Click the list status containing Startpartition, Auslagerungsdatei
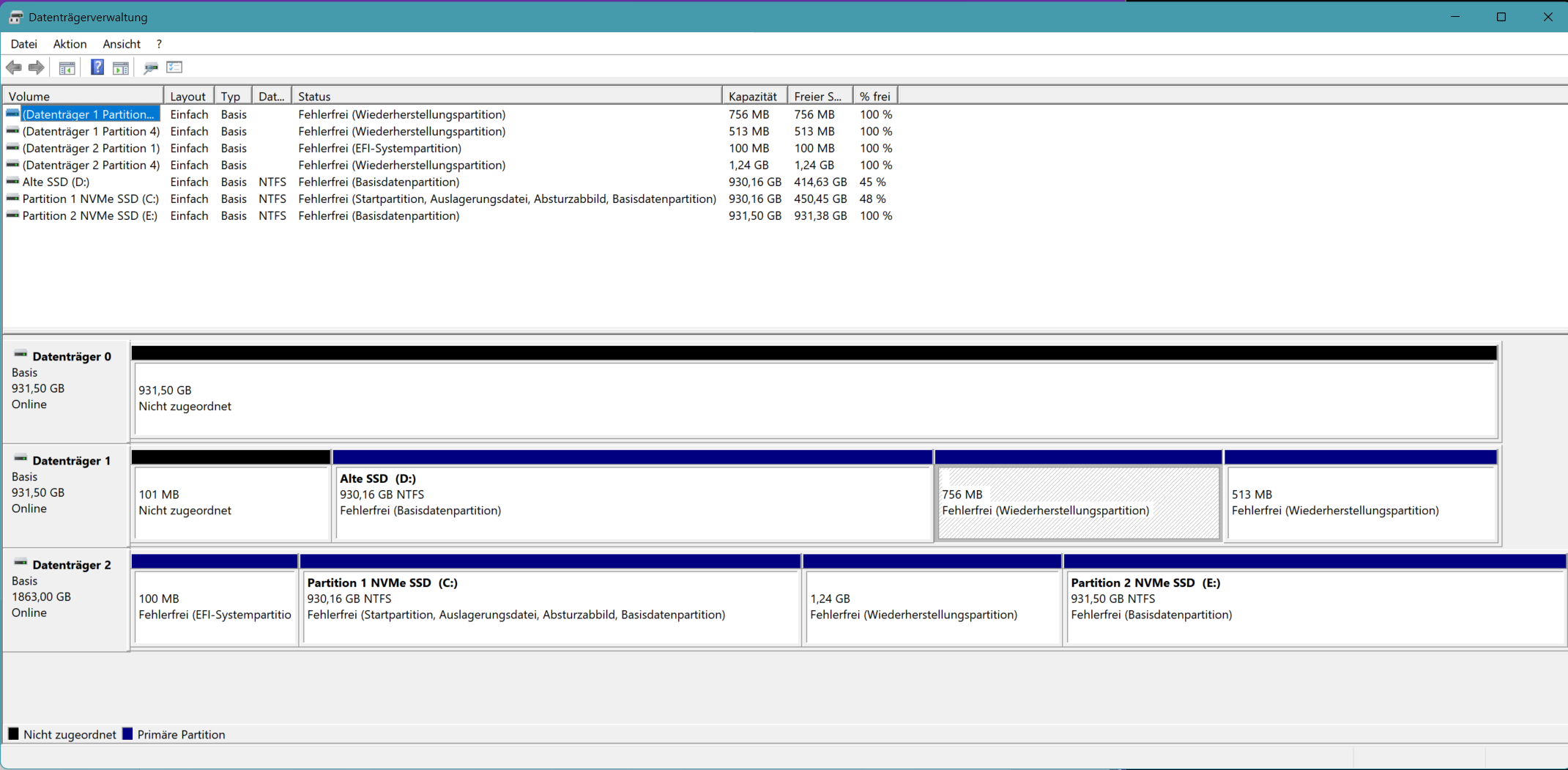Viewport: 1568px width, 770px height. (x=507, y=199)
